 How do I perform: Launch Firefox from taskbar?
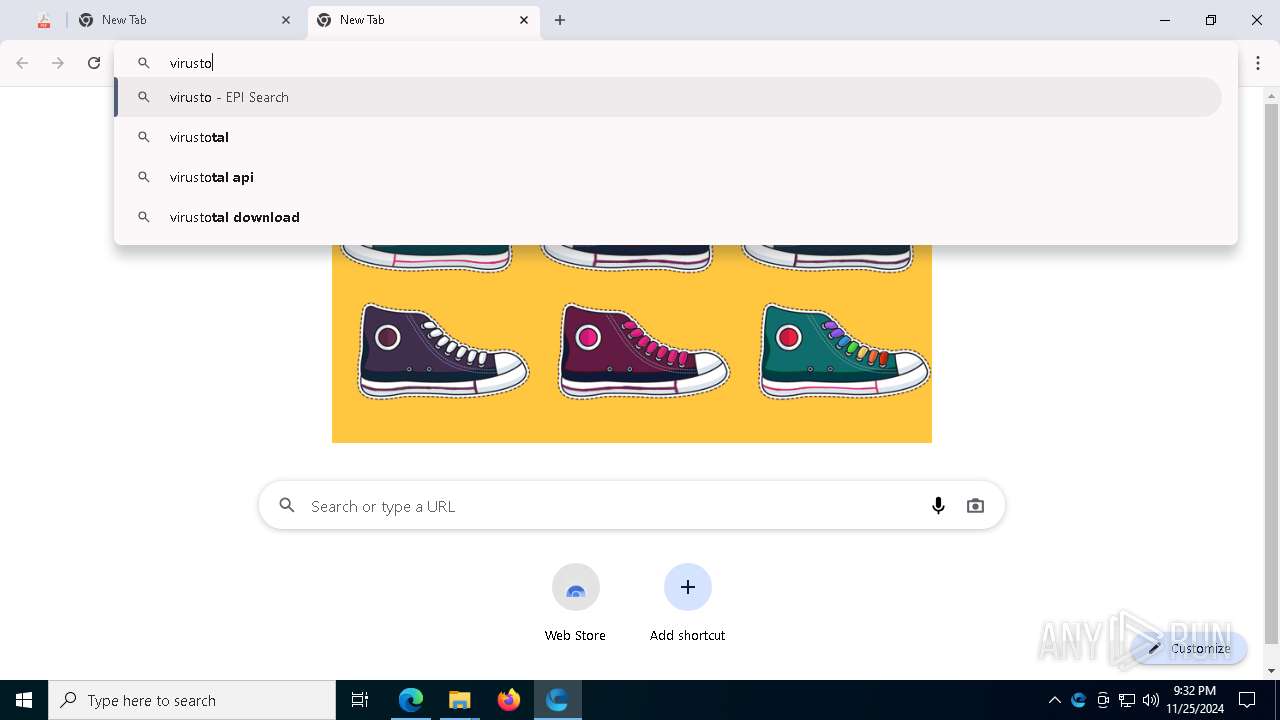coord(509,700)
